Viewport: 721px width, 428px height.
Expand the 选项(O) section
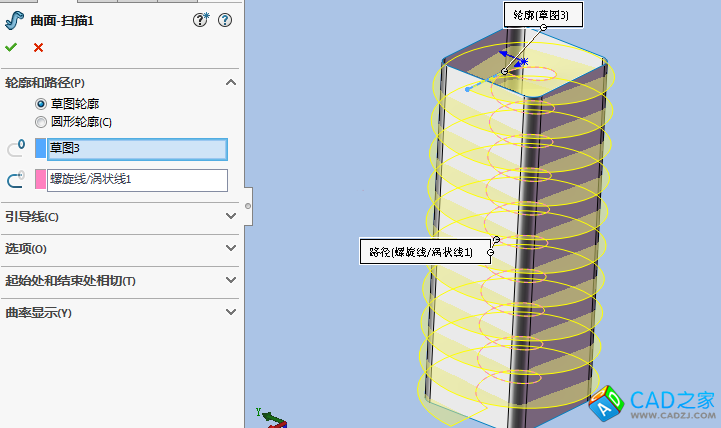tap(230, 248)
